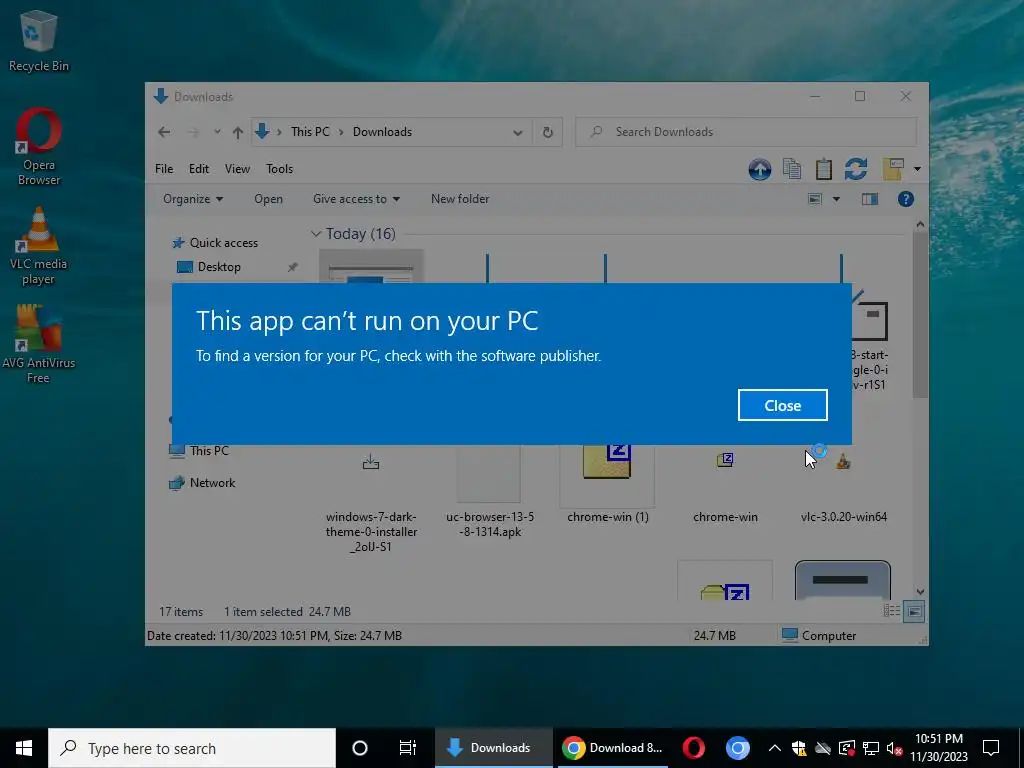Click the yellow folder options toolbar icon
The image size is (1024, 768).
[893, 169]
